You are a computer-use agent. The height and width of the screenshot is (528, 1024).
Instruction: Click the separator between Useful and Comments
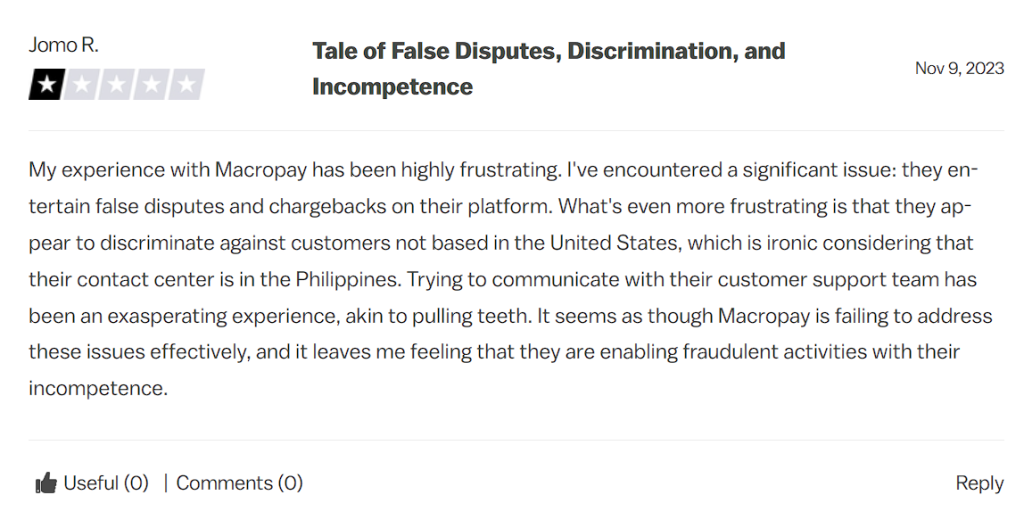click(165, 483)
